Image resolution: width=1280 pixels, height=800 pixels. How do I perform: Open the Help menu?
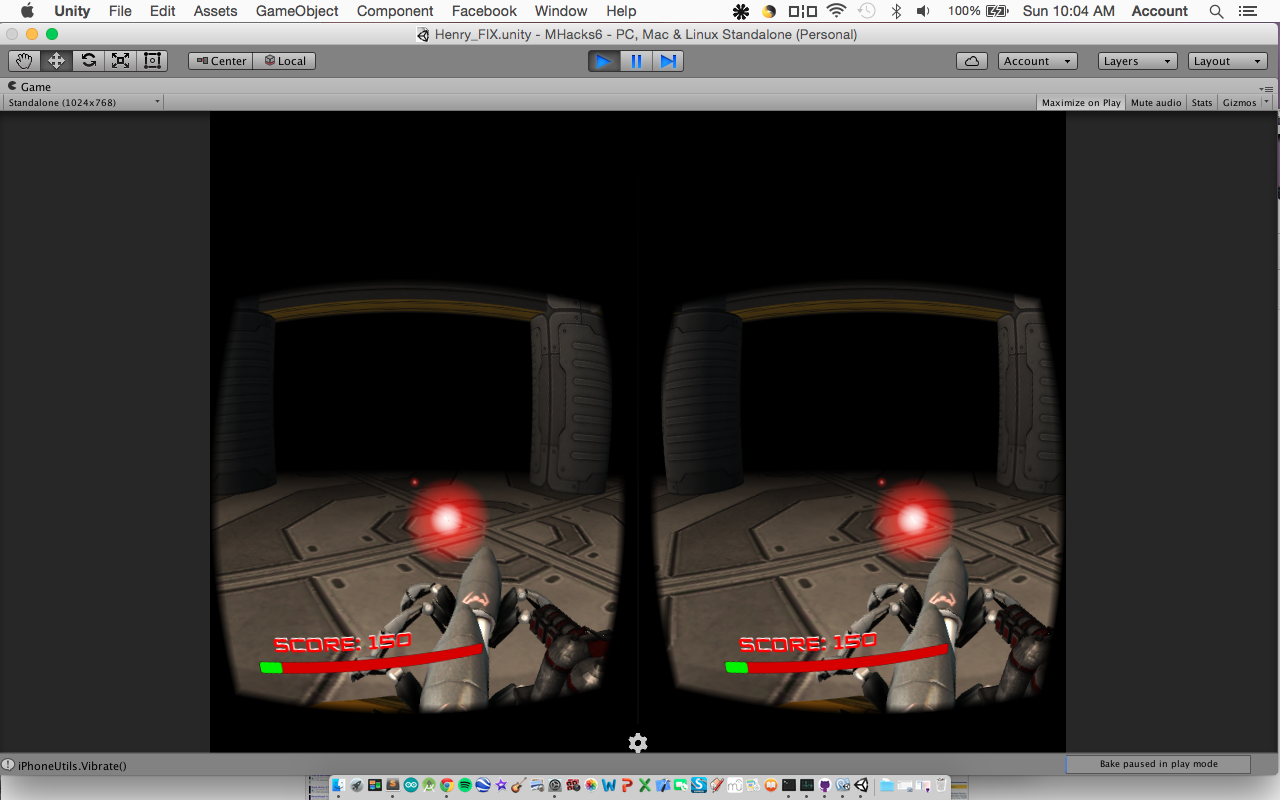(x=621, y=11)
